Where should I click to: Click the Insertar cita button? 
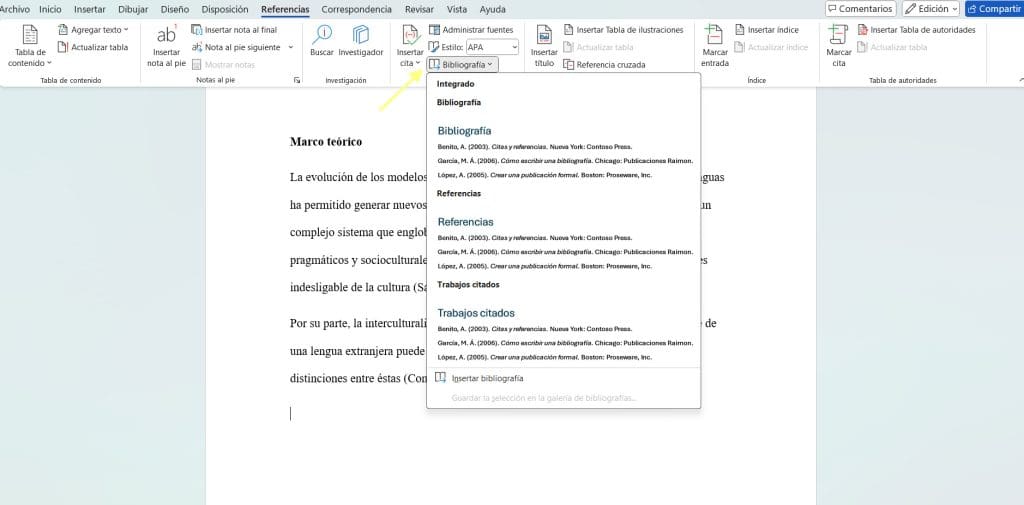click(410, 46)
